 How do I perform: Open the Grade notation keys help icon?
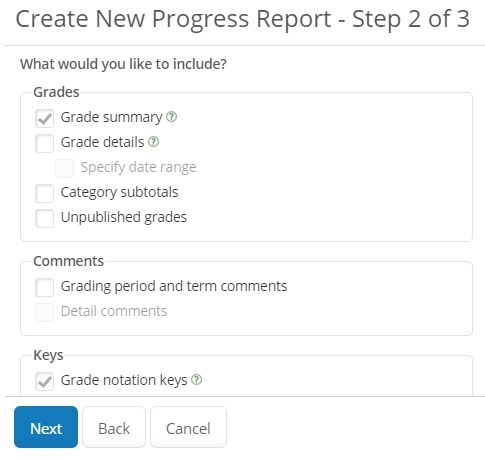pyautogui.click(x=197, y=380)
